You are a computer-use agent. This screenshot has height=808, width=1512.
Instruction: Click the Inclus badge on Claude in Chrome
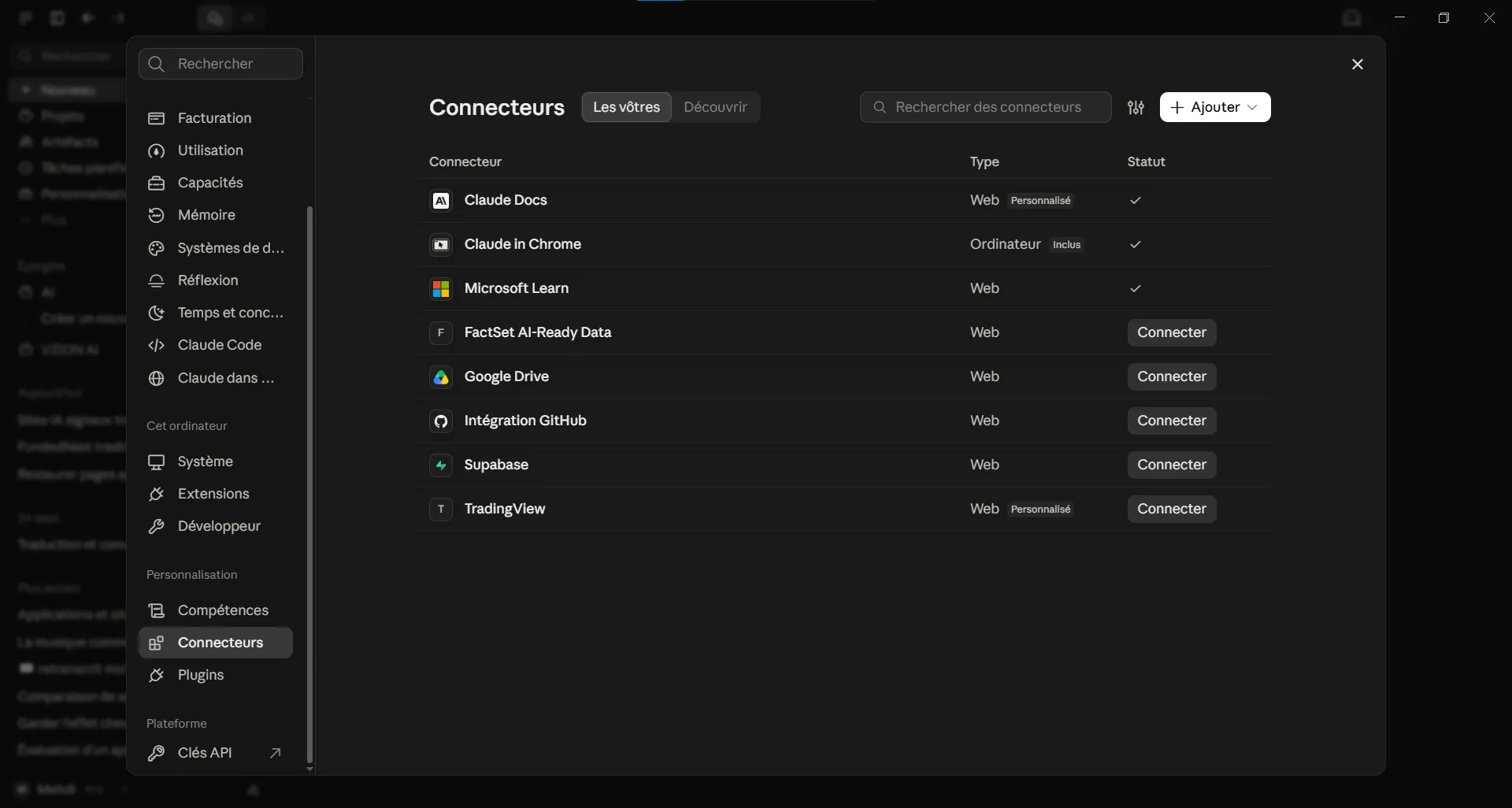1066,245
